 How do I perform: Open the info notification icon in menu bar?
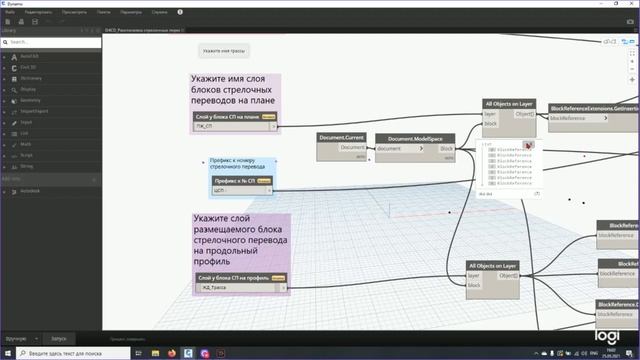pos(180,12)
